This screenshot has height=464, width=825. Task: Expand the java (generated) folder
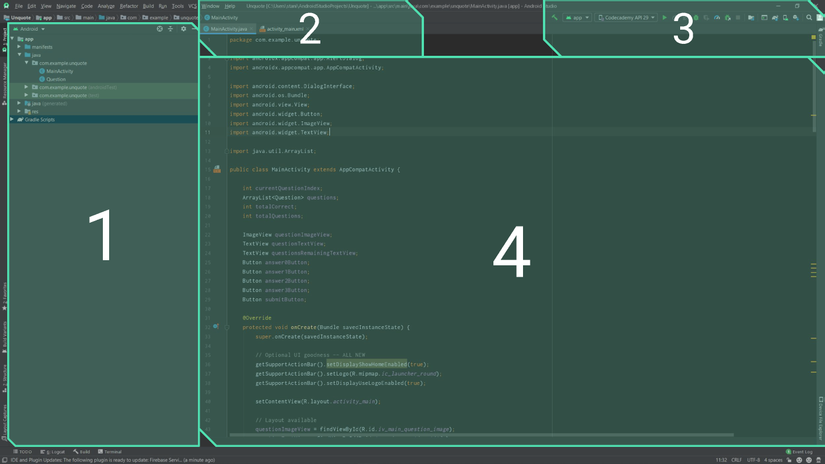[19, 103]
